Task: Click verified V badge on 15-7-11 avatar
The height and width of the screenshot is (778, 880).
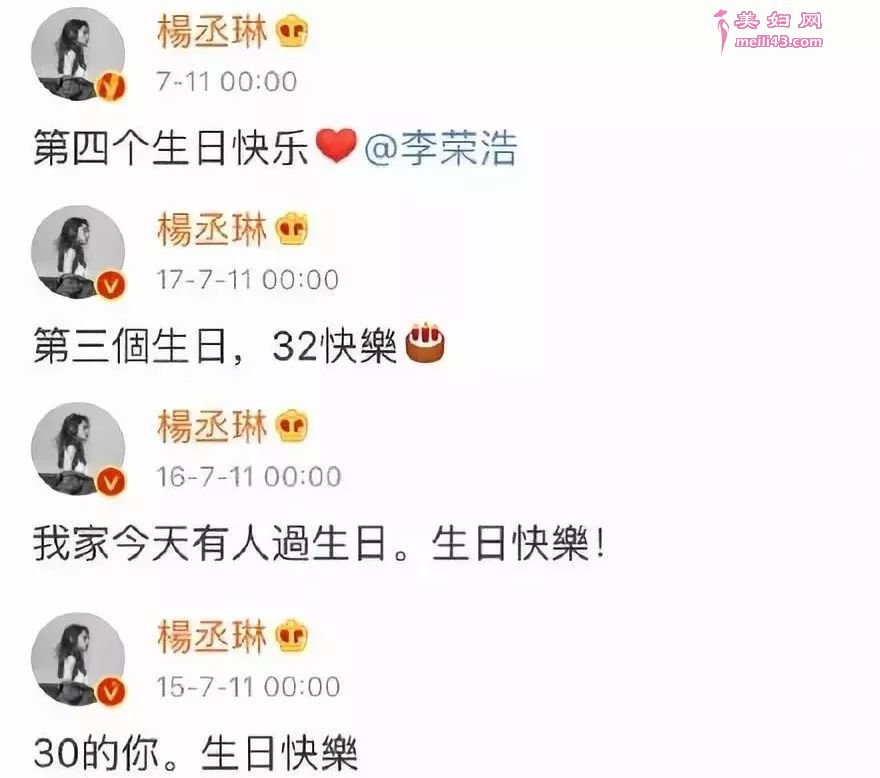Action: coord(111,692)
